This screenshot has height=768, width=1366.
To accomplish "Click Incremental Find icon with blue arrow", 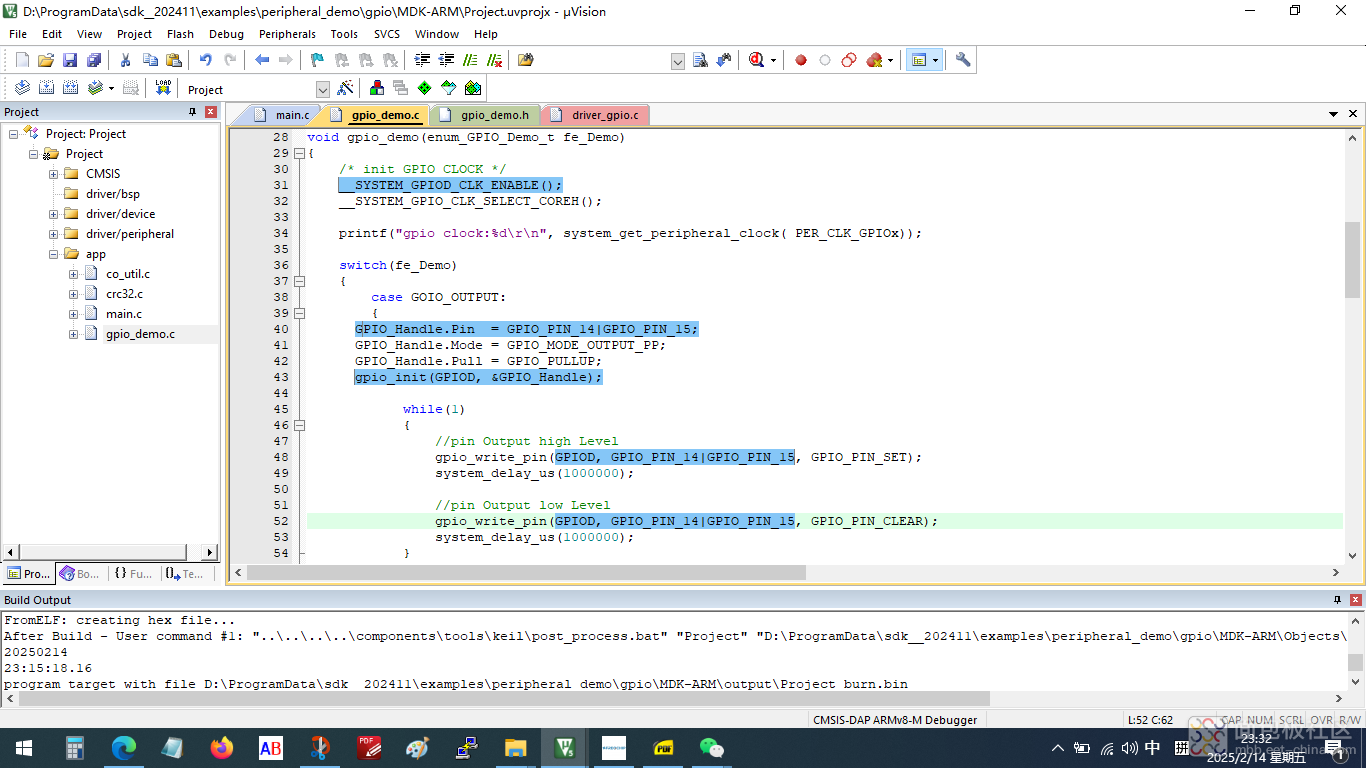I will 724,60.
